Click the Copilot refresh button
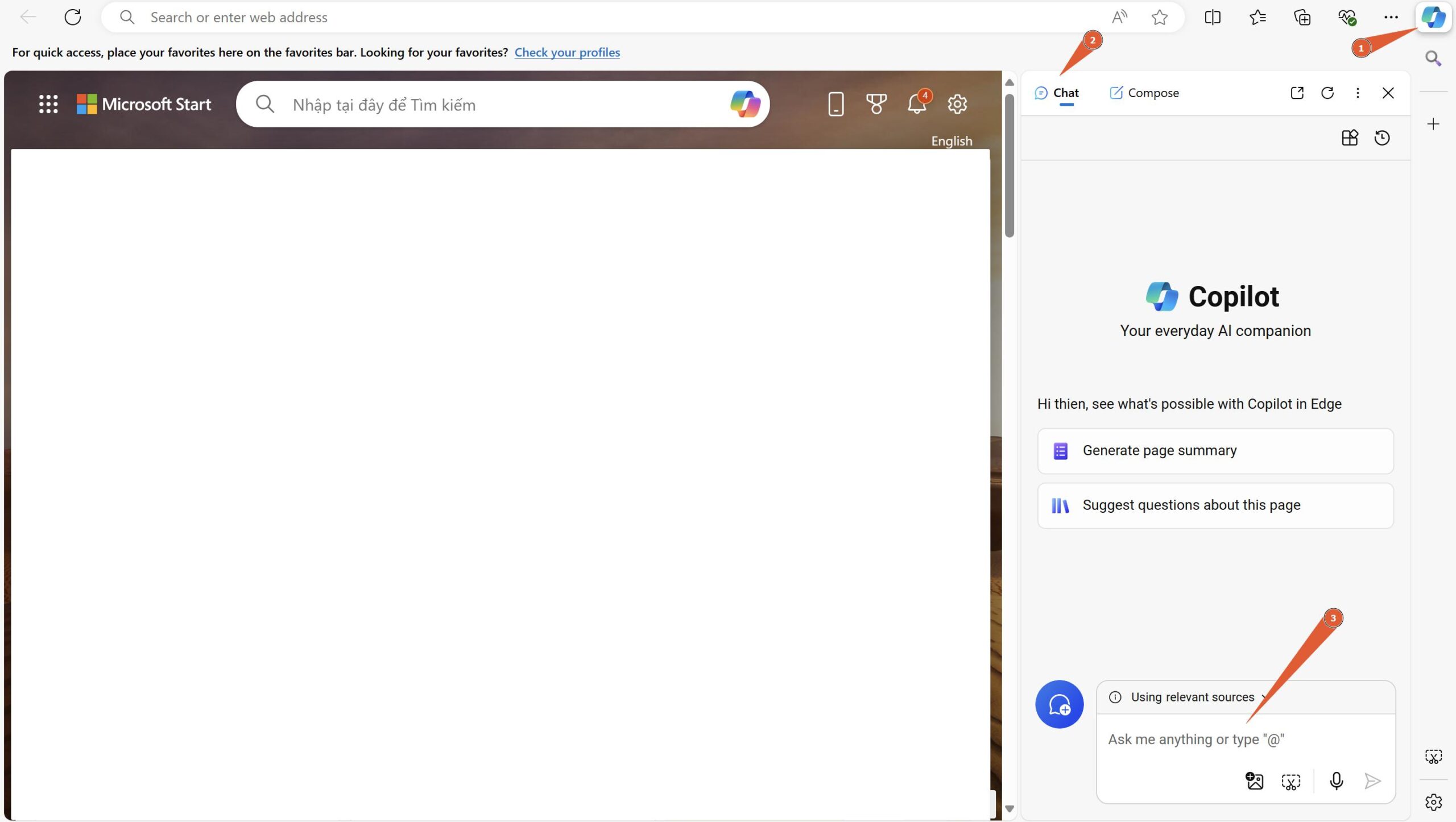 click(1326, 93)
